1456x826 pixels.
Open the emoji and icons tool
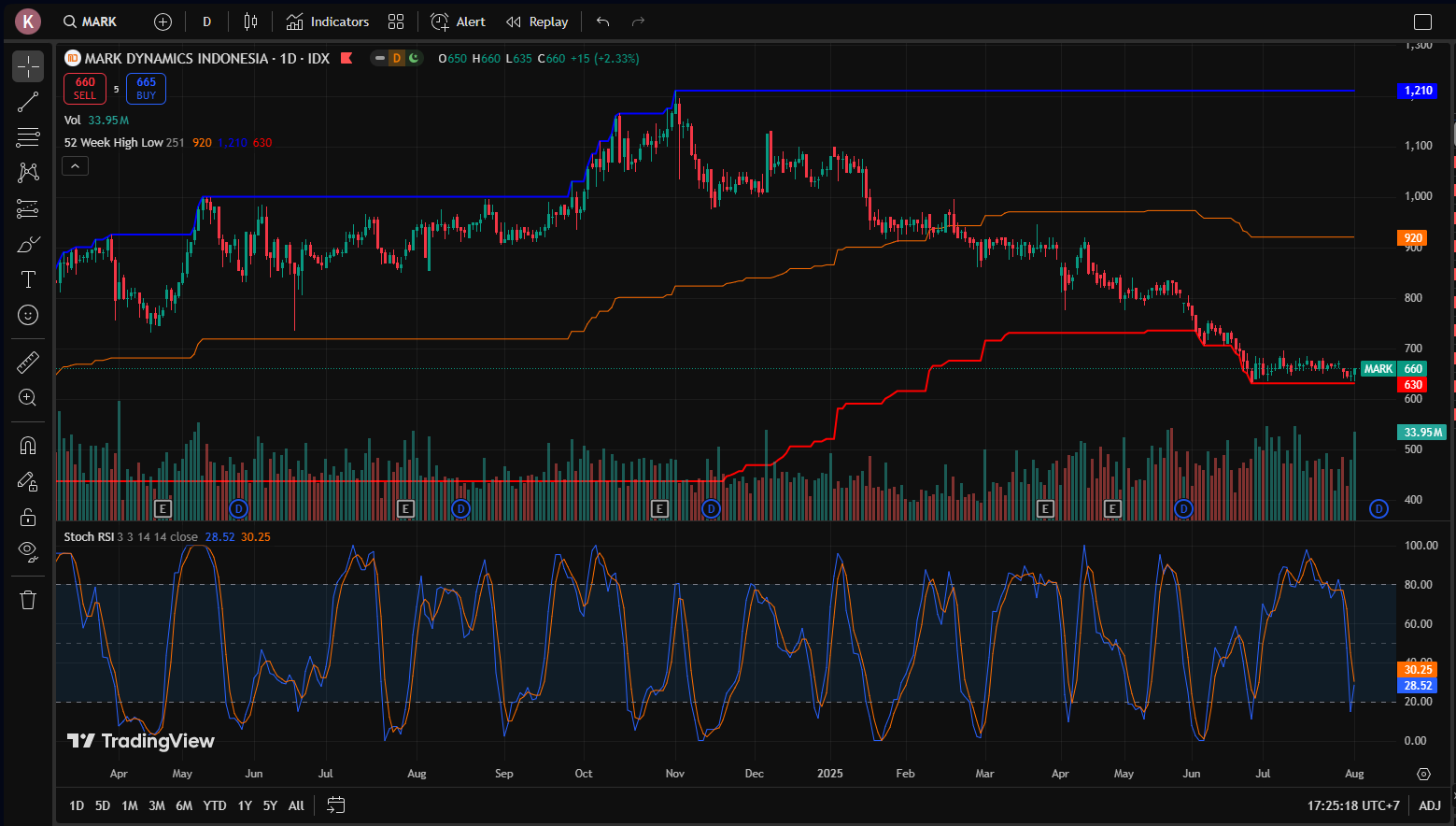click(28, 315)
